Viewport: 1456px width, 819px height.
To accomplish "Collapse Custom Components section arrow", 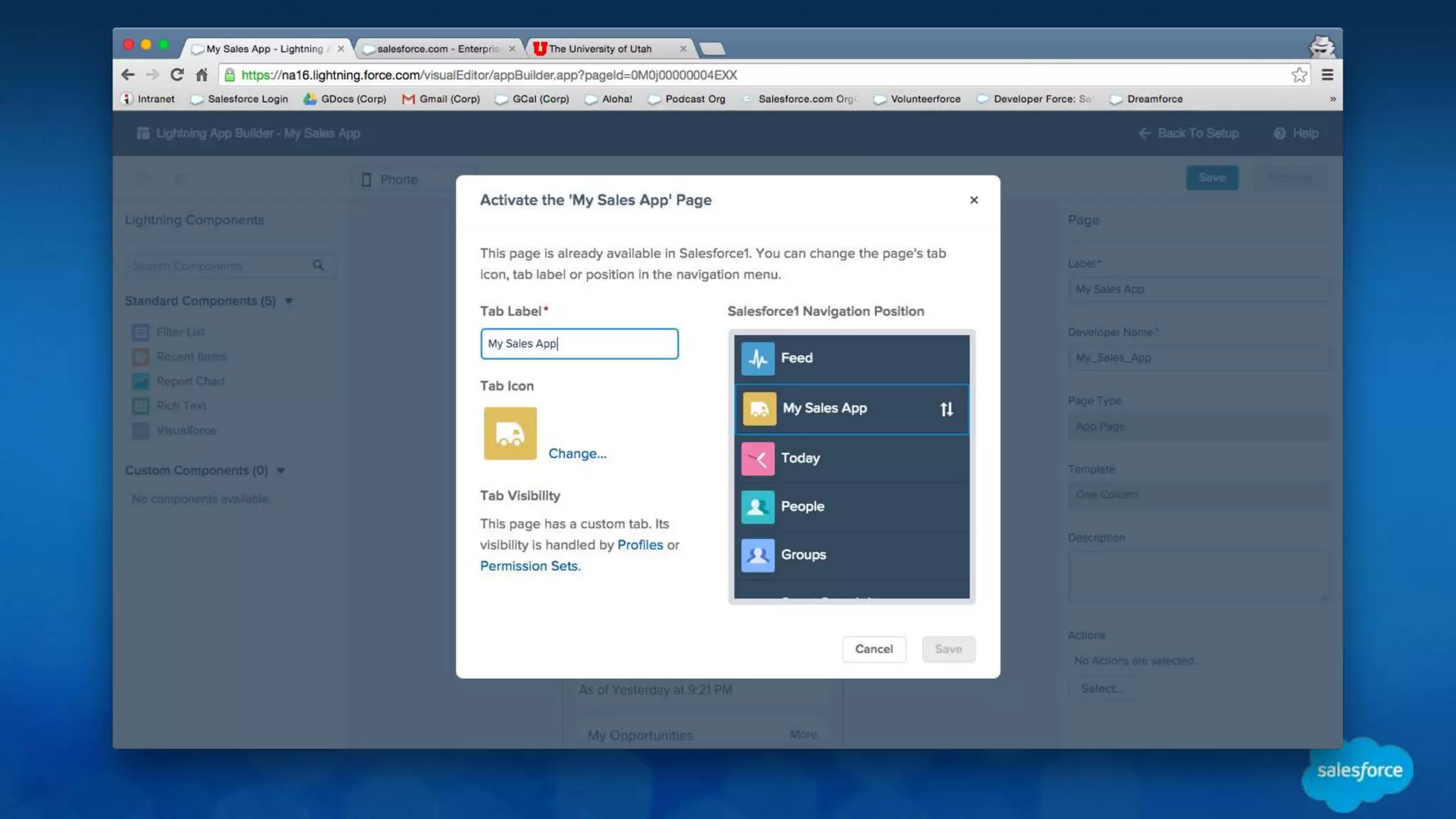I will (281, 471).
